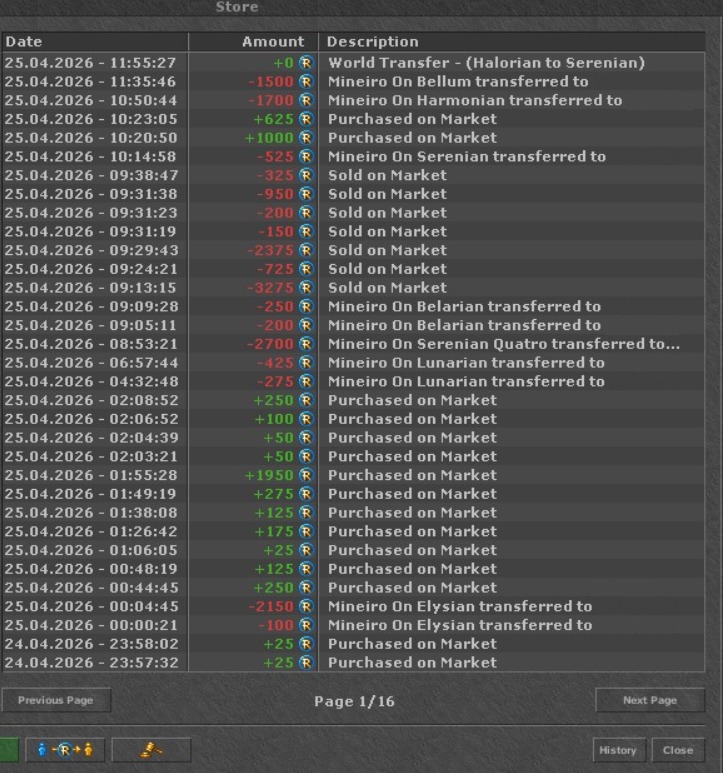Click the coin icon beside +1000
Screen dimensions: 723x773
click(x=306, y=138)
